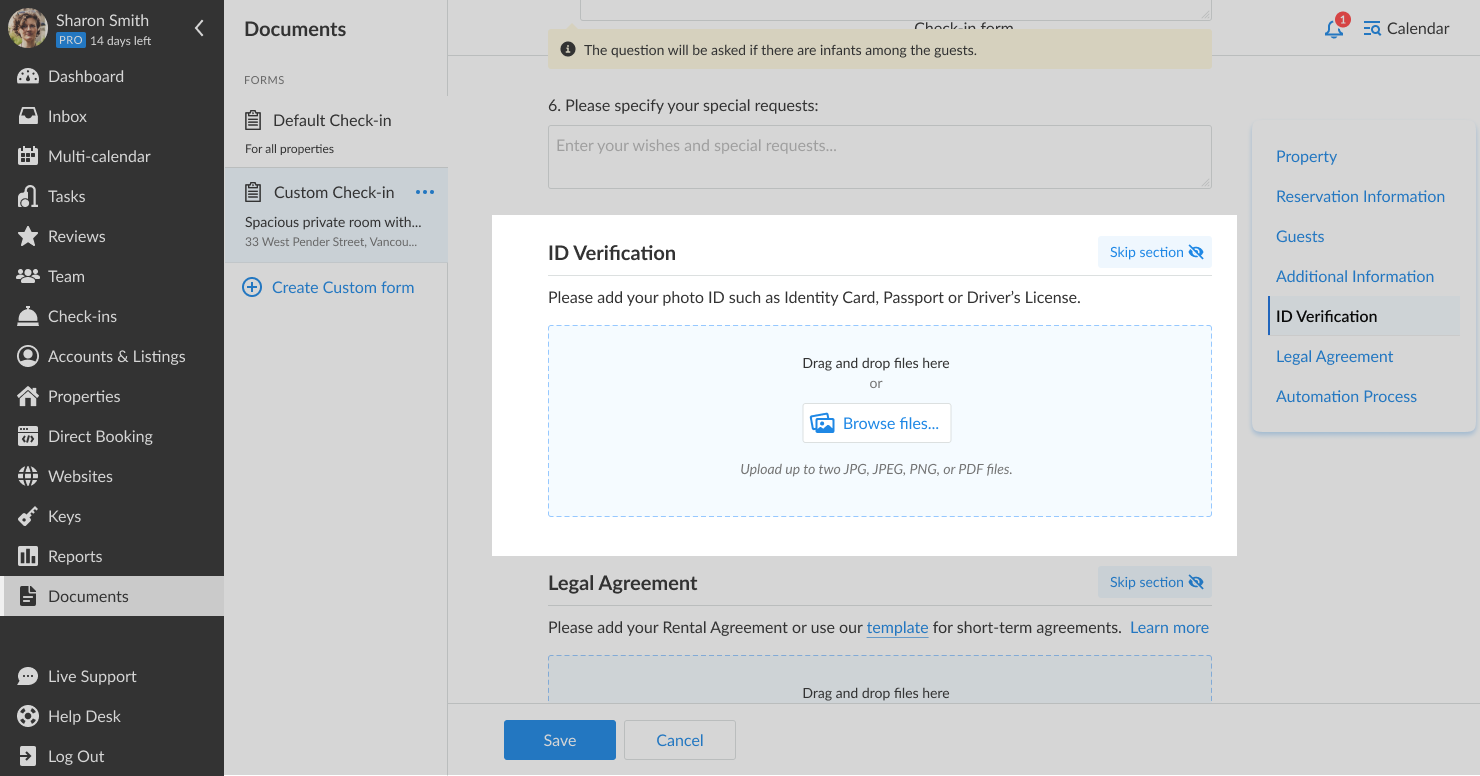The height and width of the screenshot is (776, 1480).
Task: Go to Keys in the sidebar
Action: click(64, 516)
